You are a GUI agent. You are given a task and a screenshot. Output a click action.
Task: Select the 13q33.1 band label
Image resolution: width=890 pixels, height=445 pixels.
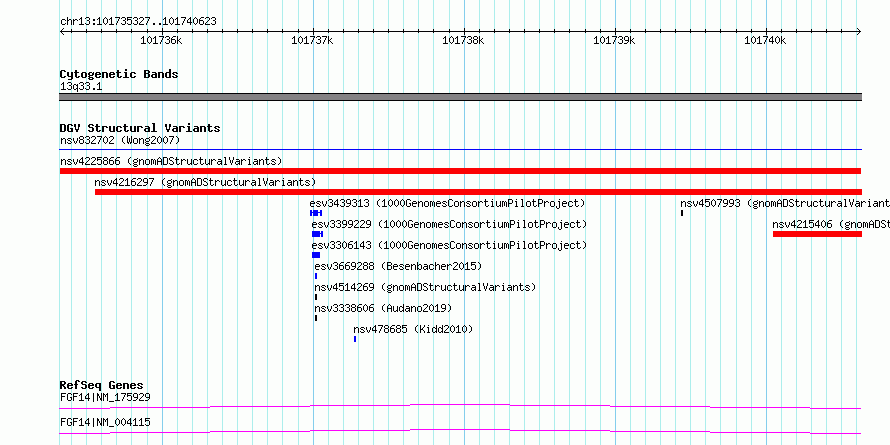[81, 87]
